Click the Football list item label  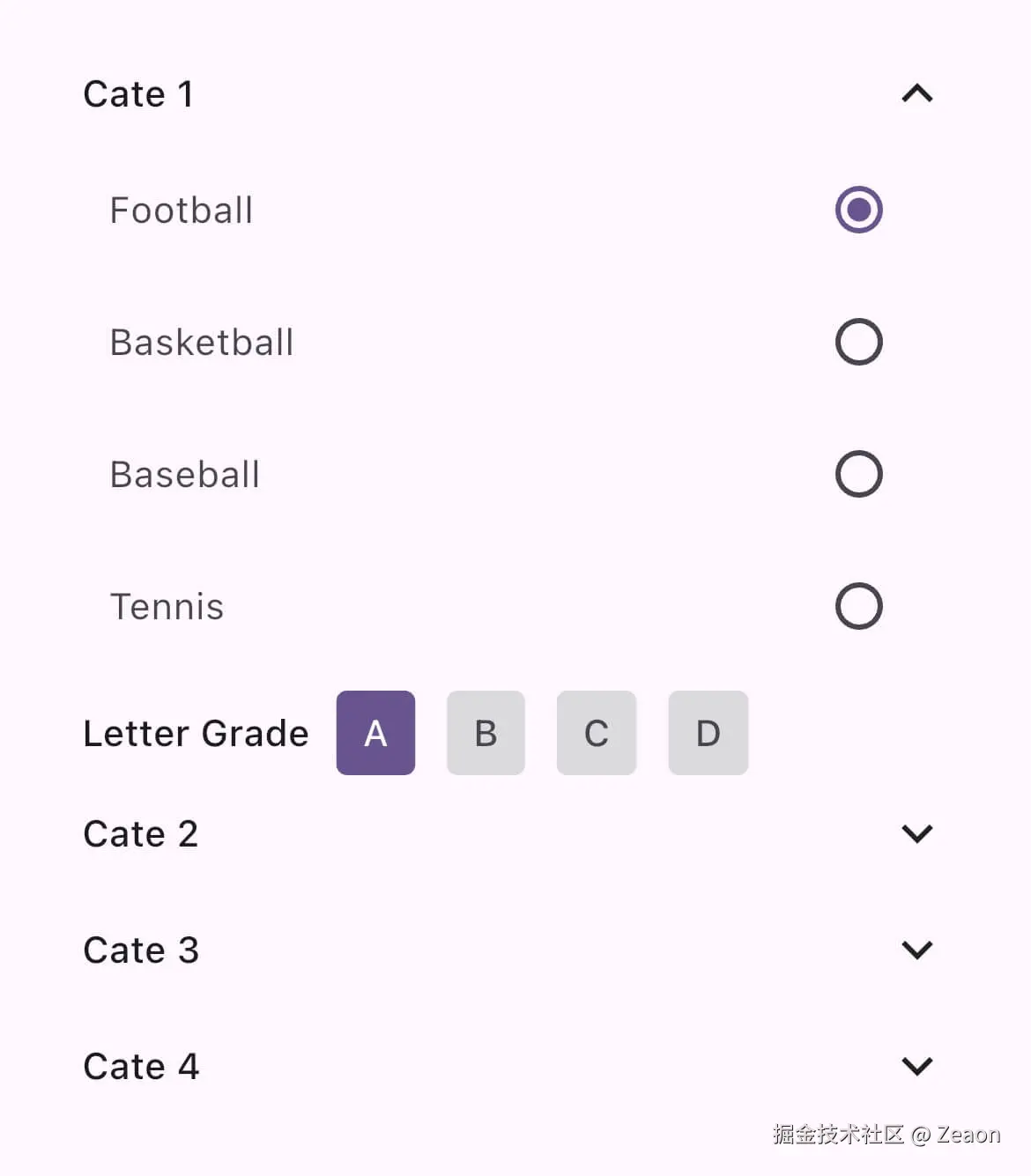182,211
